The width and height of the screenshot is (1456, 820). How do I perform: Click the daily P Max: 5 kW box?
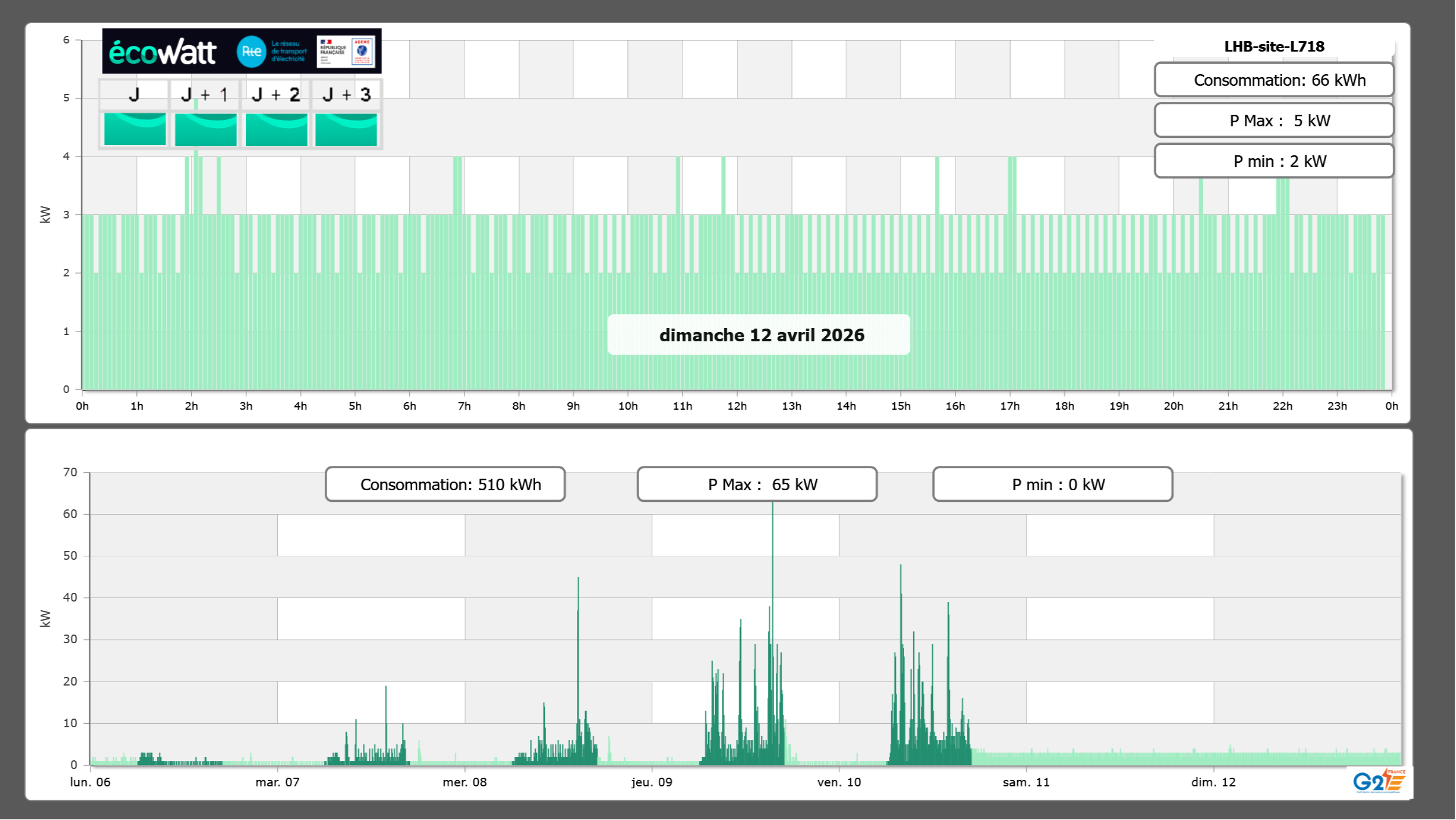(x=1273, y=121)
